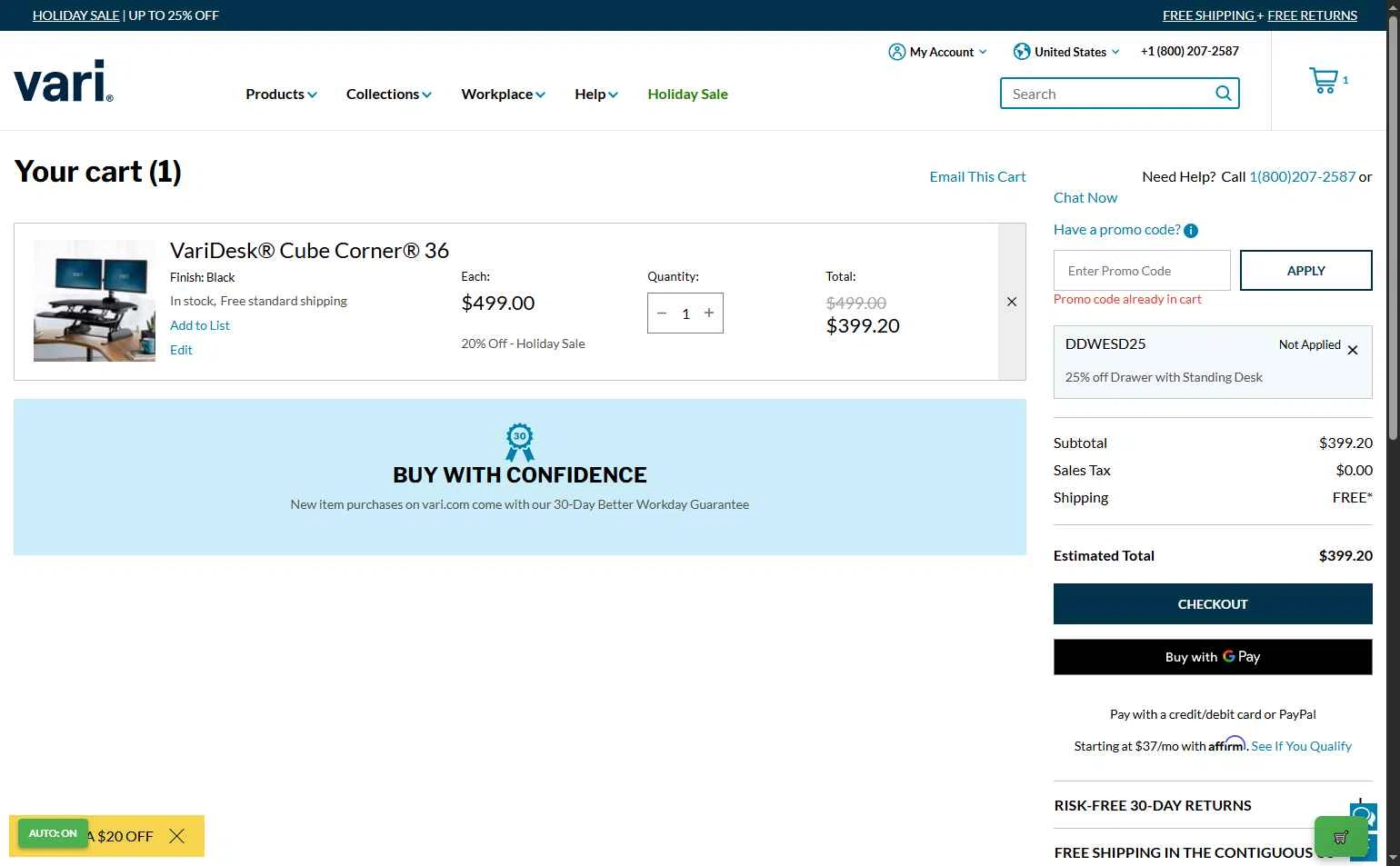Viewport: 1400px width, 866px height.
Task: Click HOLIDAY SALE top banner link
Action: [75, 15]
